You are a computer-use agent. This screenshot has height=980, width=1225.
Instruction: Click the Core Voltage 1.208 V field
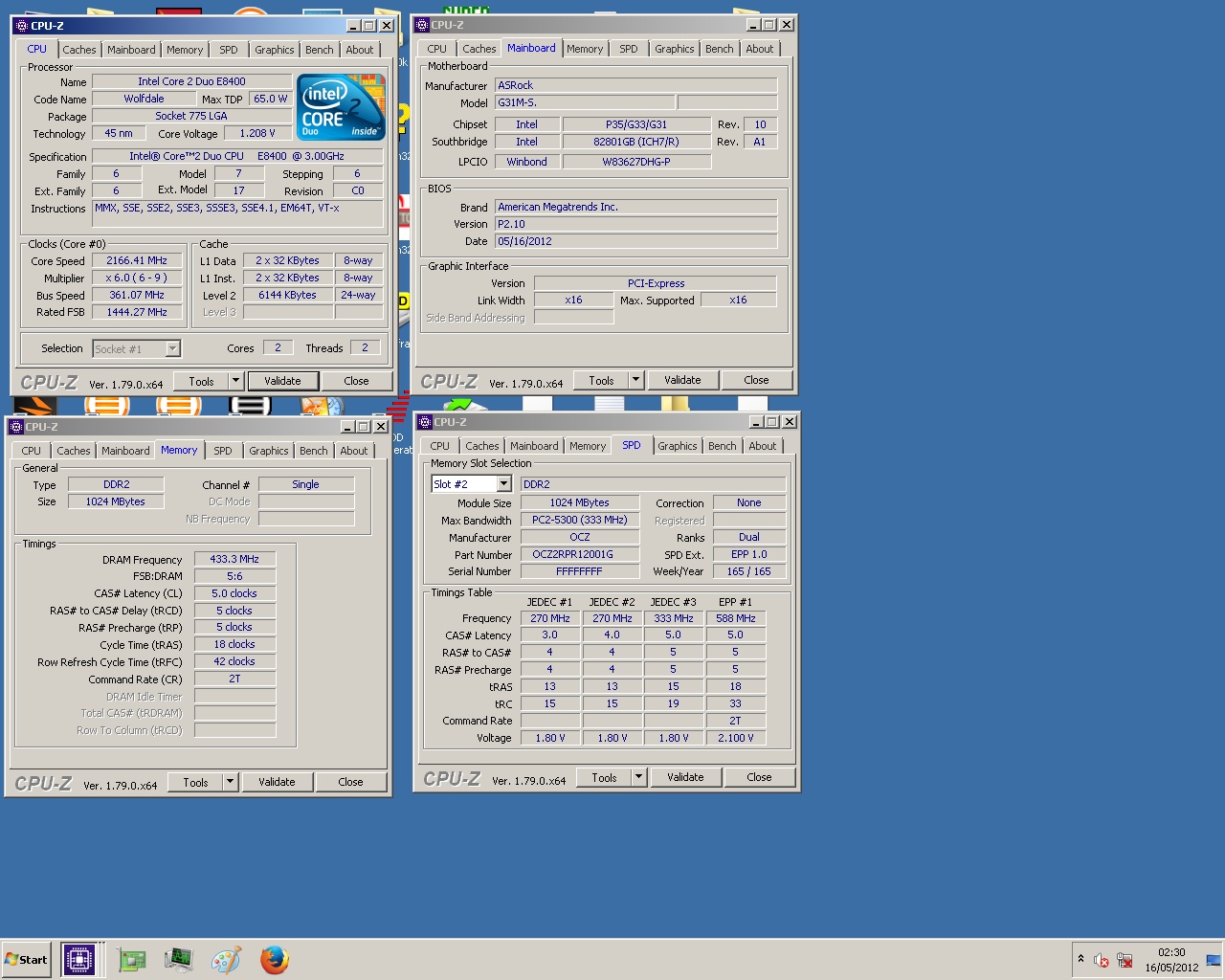point(257,133)
